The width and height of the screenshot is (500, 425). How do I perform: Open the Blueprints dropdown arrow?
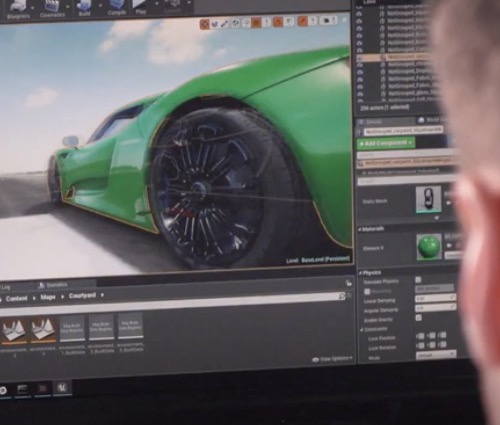click(x=33, y=7)
